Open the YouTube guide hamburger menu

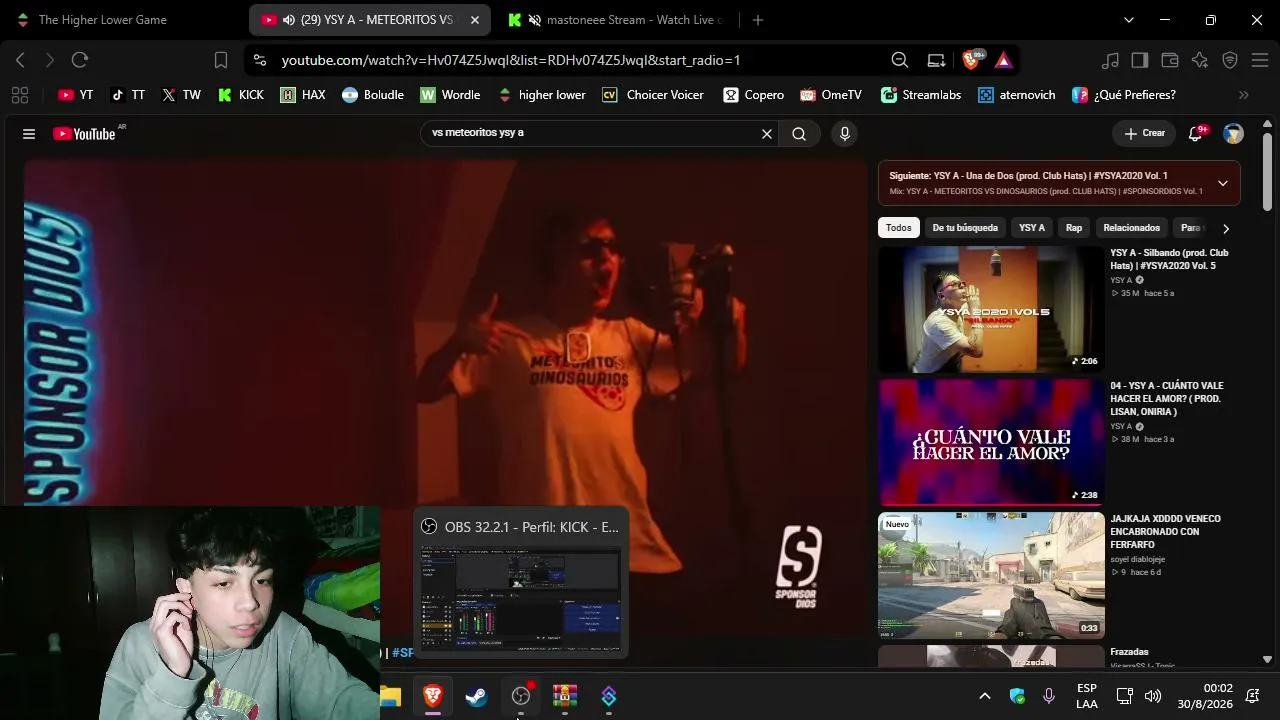click(29, 134)
